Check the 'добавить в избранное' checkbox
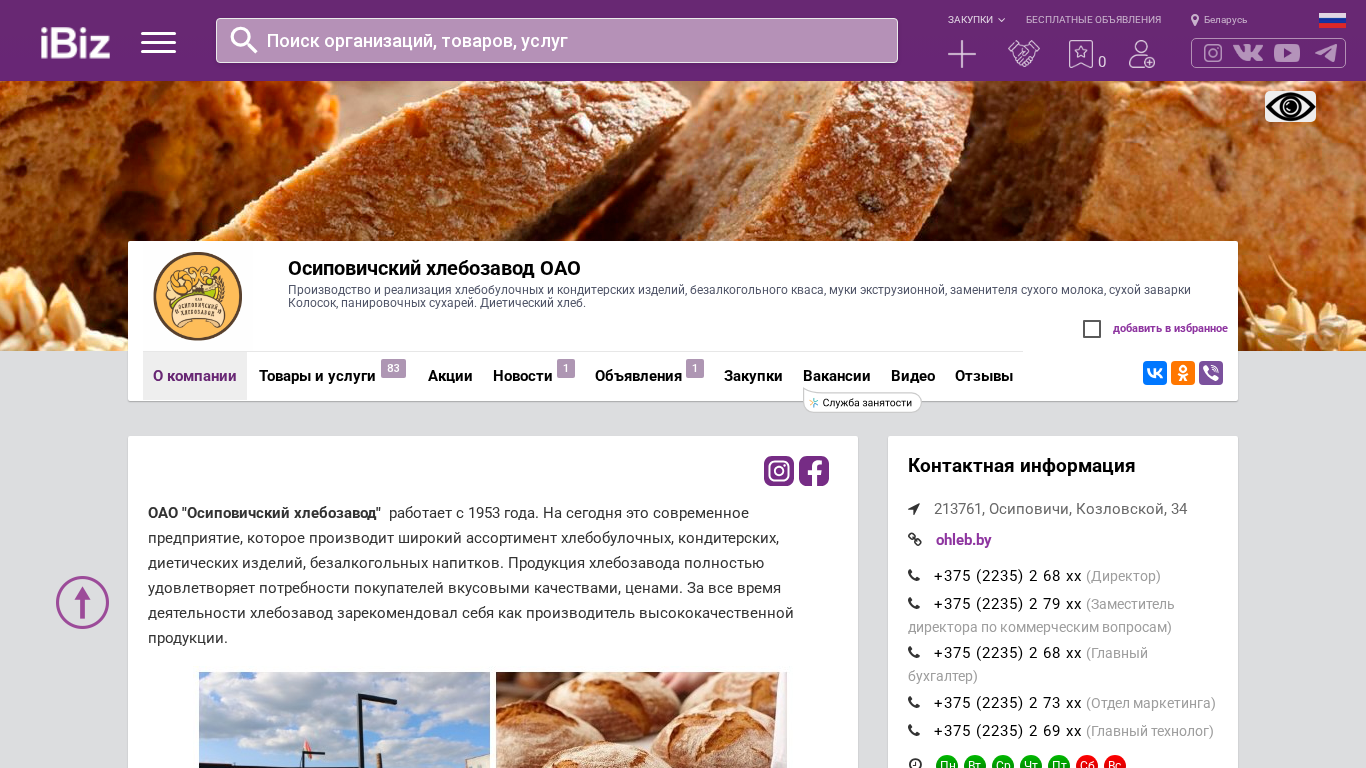This screenshot has height=768, width=1366. (1092, 329)
